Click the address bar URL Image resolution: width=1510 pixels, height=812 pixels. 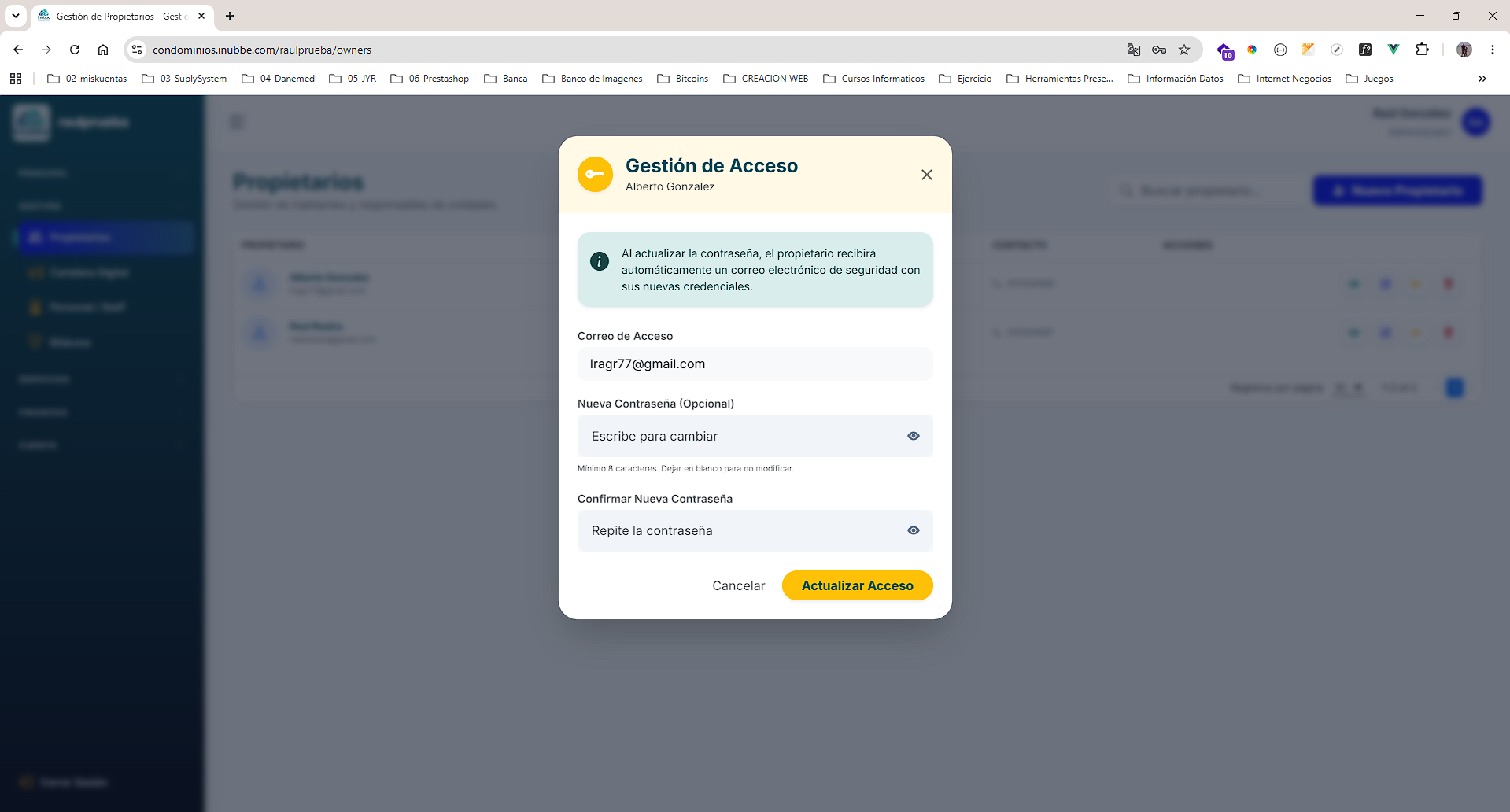click(x=262, y=50)
